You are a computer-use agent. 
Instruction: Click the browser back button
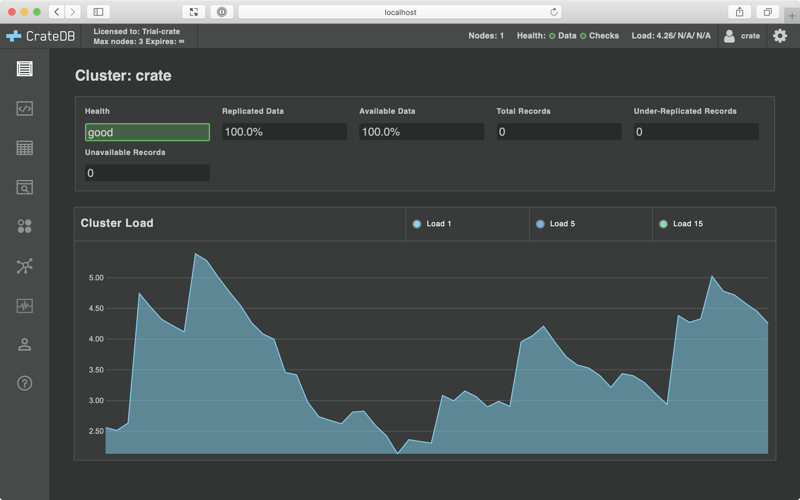click(x=56, y=12)
